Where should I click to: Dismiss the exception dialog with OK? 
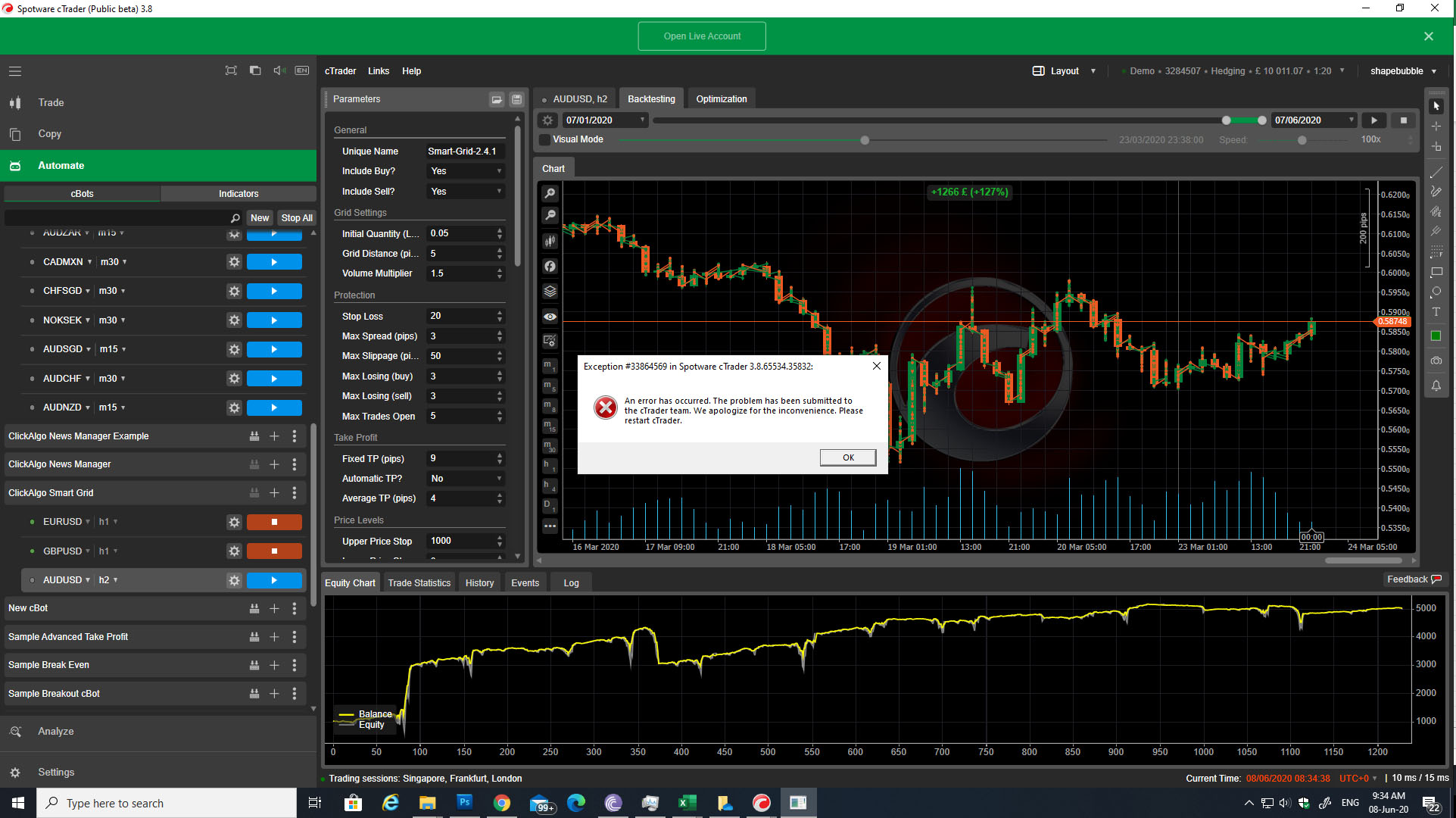[848, 457]
